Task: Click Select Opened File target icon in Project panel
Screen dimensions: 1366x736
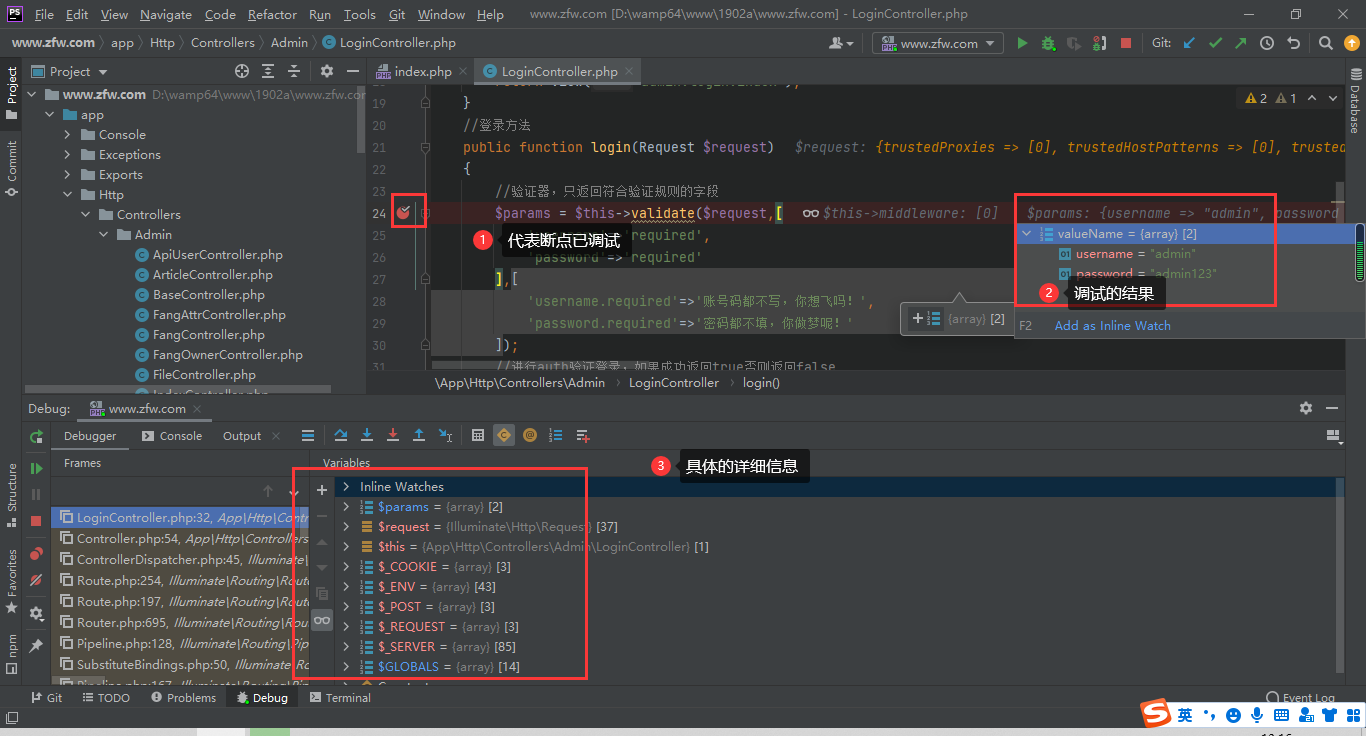Action: point(242,71)
